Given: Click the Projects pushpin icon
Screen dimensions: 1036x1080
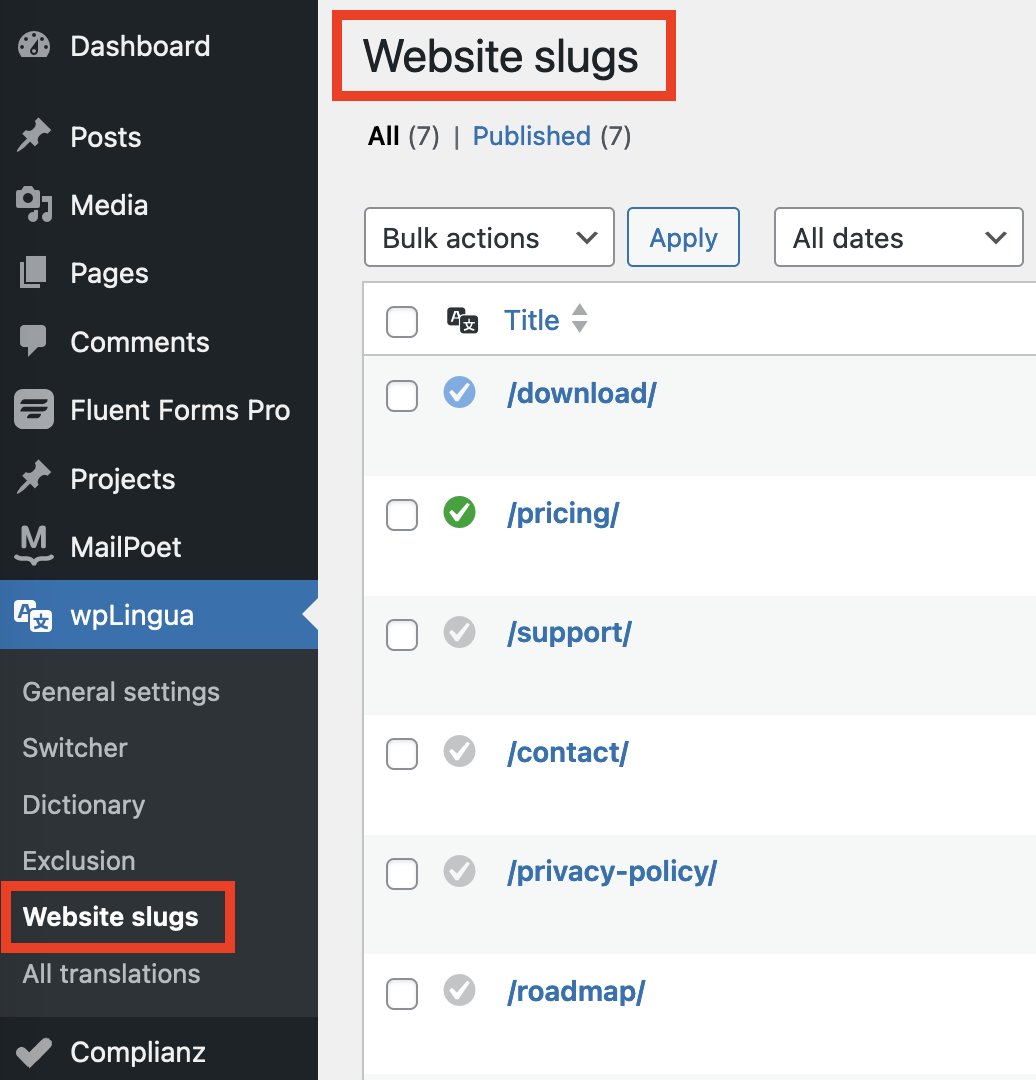Looking at the screenshot, I should [34, 478].
